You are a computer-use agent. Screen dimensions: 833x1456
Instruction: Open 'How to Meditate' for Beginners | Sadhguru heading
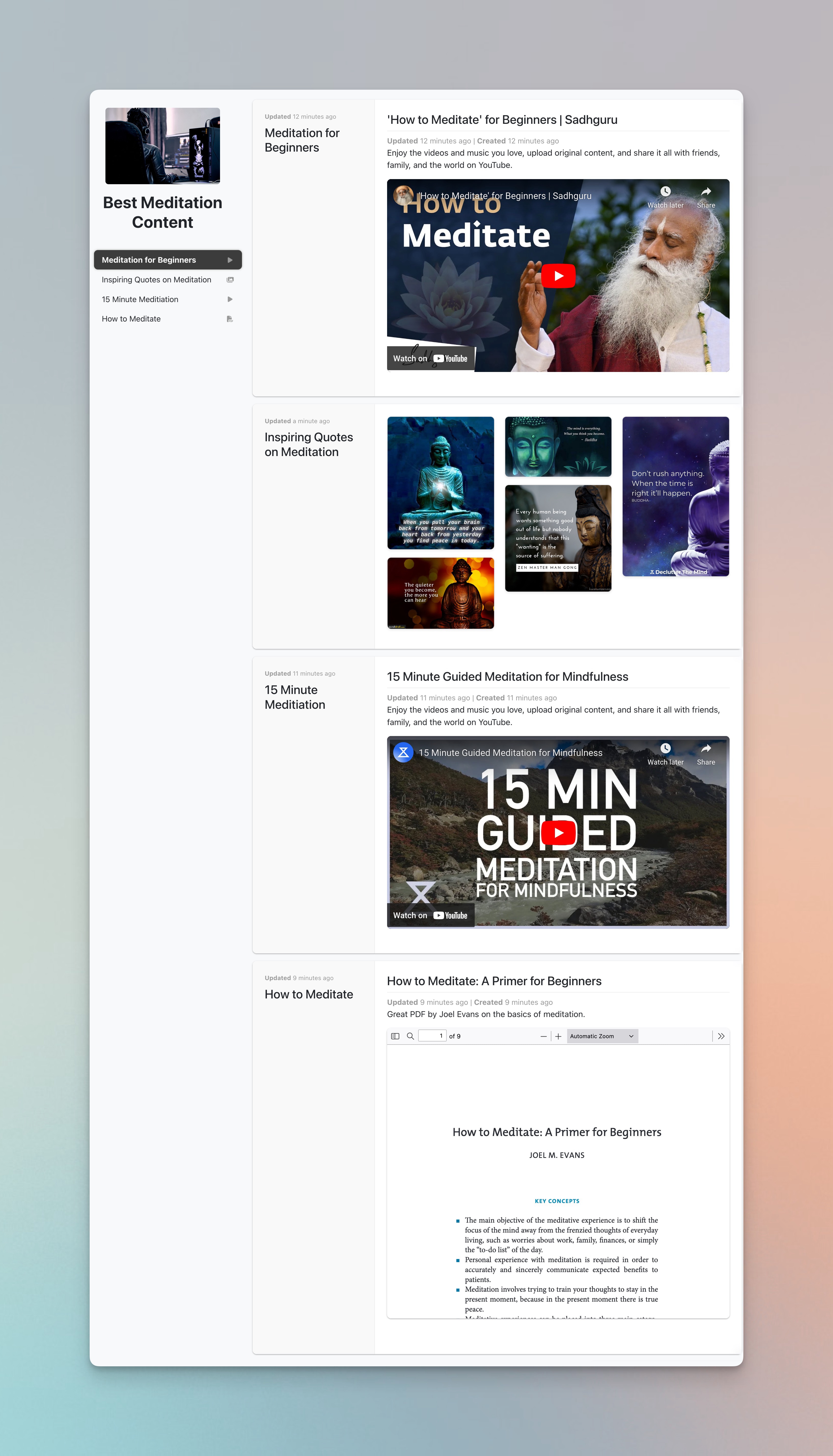click(x=502, y=120)
